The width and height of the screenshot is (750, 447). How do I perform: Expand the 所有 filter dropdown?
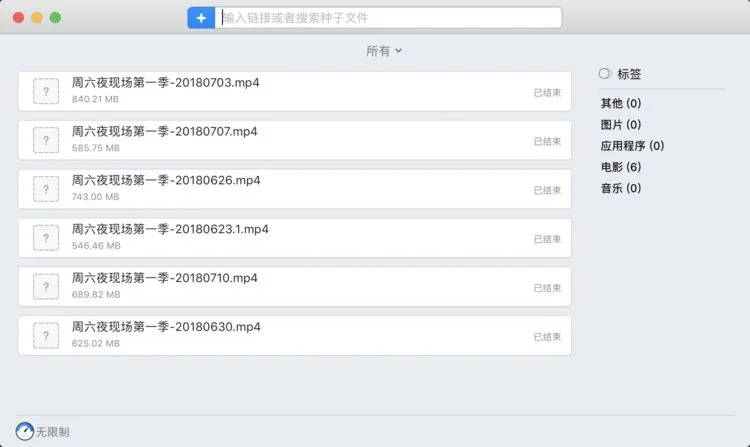384,51
